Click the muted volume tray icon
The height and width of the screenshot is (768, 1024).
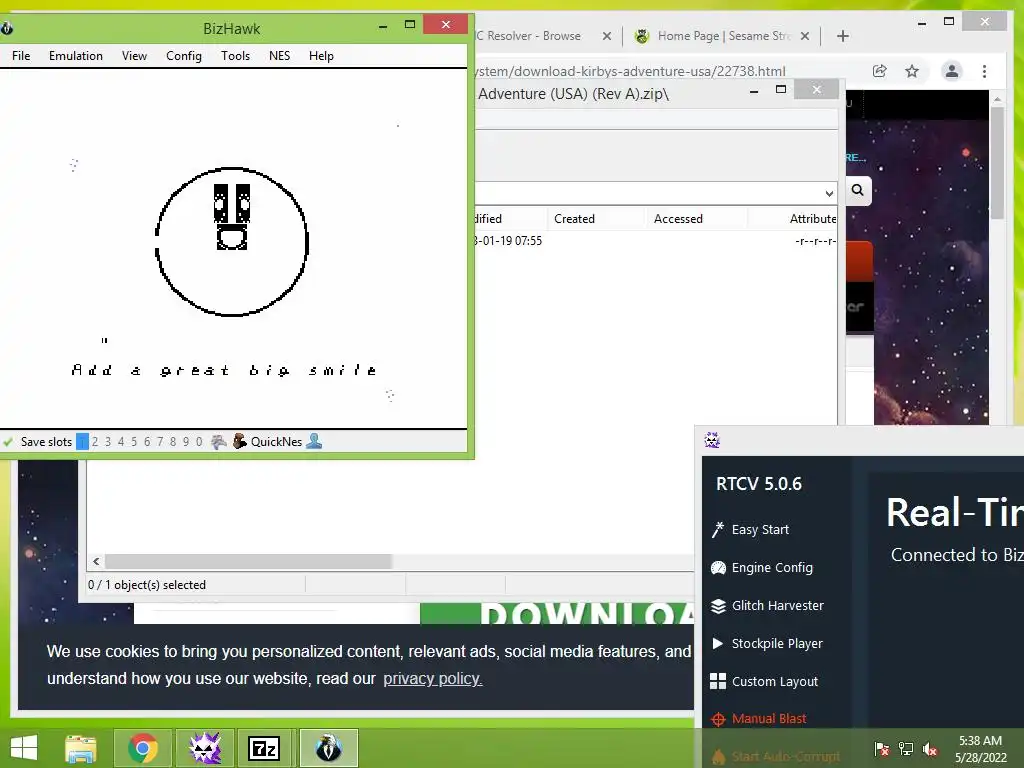(930, 748)
